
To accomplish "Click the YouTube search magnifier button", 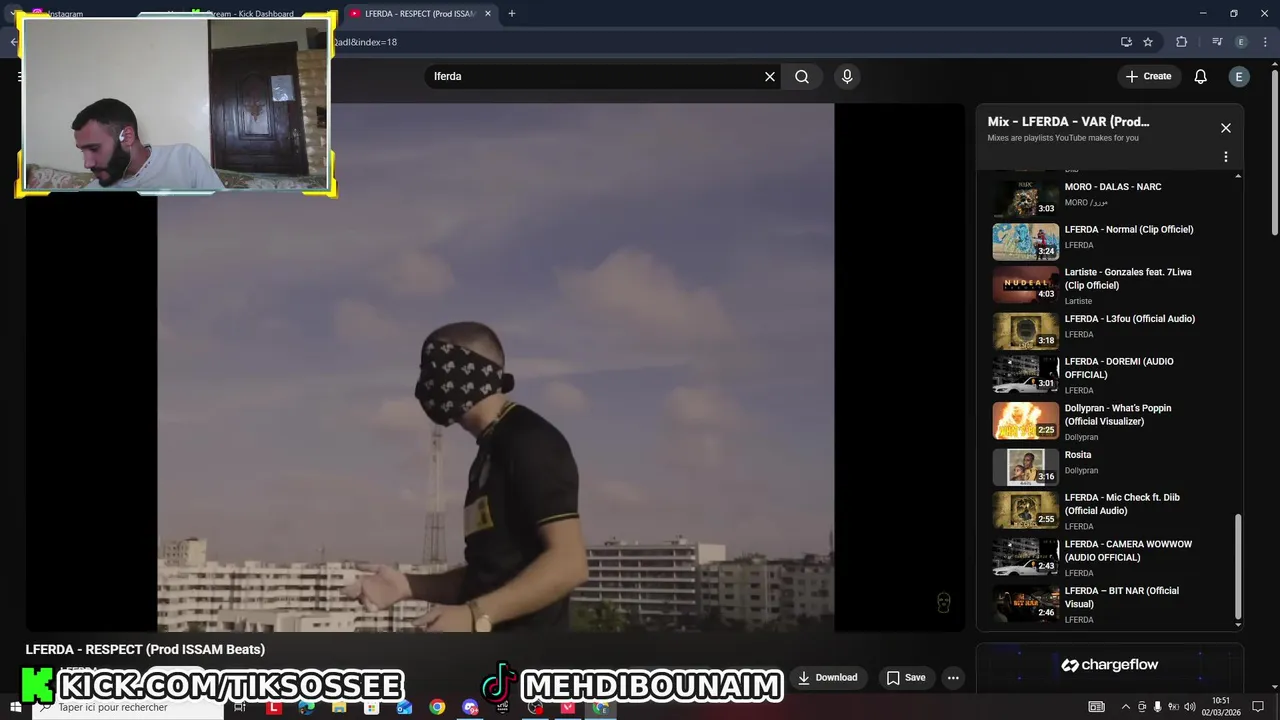I will pos(802,76).
